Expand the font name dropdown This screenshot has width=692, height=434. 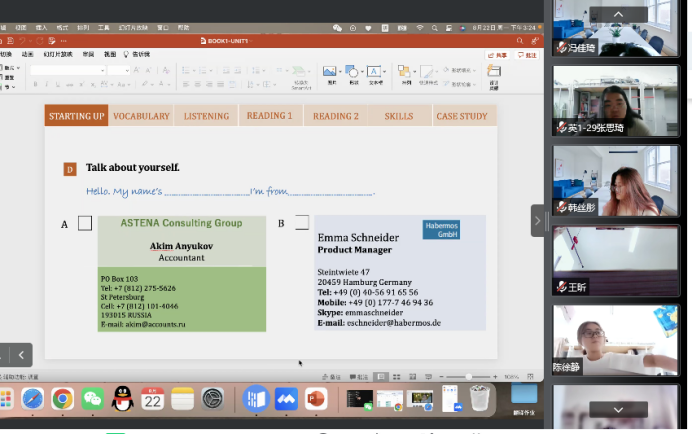[x=102, y=70]
